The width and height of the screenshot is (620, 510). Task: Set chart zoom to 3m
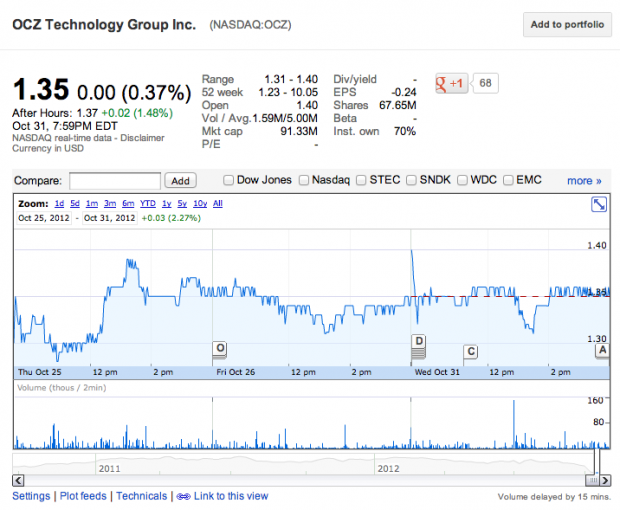pos(110,204)
